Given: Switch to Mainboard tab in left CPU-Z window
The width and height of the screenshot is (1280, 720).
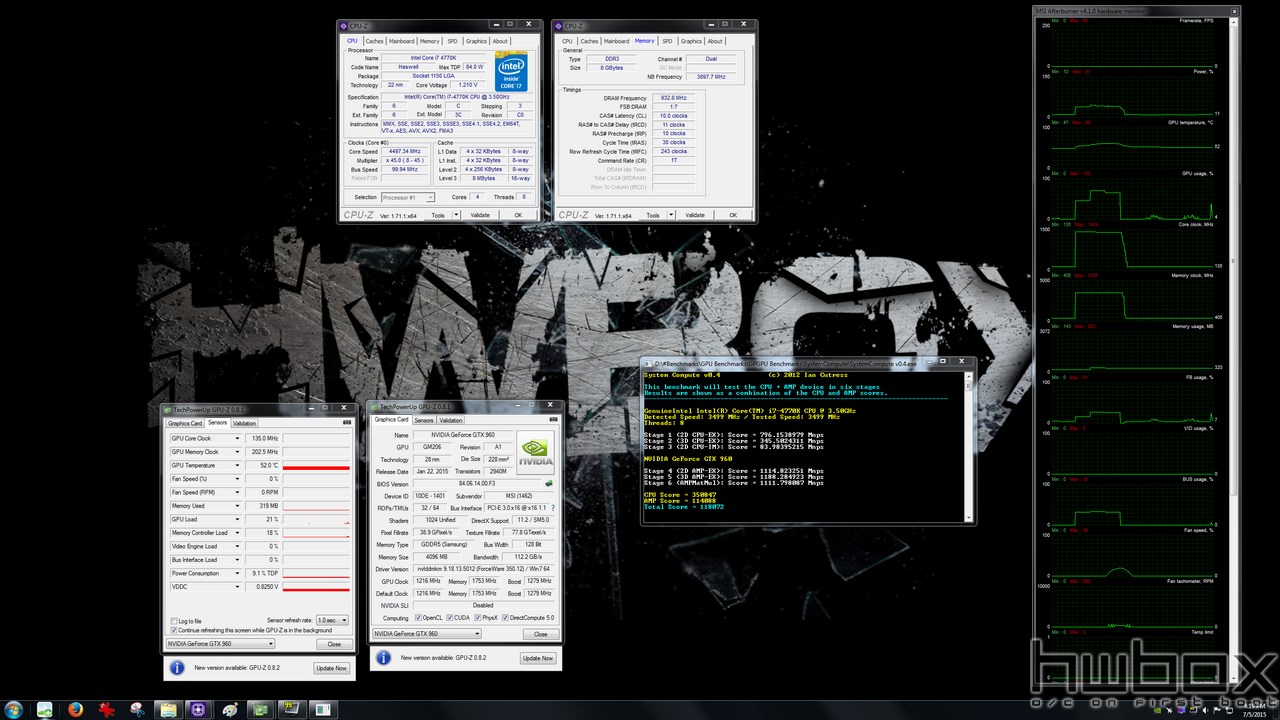Looking at the screenshot, I should 402,41.
